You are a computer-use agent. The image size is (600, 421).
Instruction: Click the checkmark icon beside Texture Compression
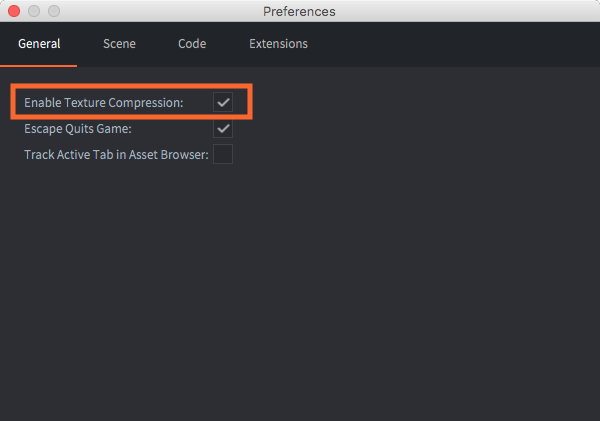point(223,102)
